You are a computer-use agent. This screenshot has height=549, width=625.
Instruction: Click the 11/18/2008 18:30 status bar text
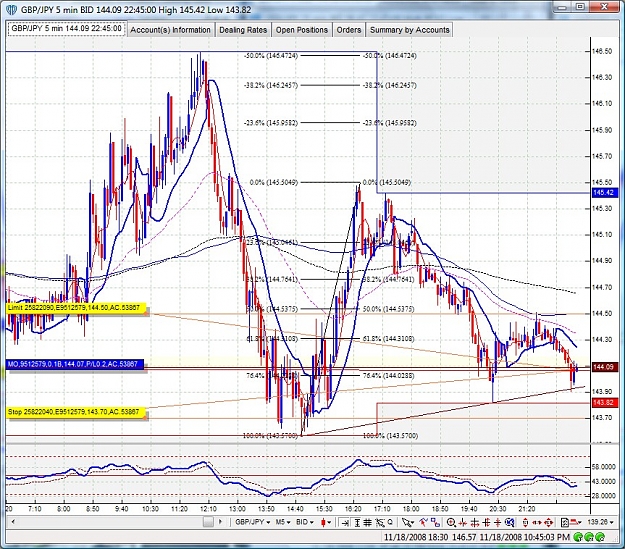tap(416, 537)
